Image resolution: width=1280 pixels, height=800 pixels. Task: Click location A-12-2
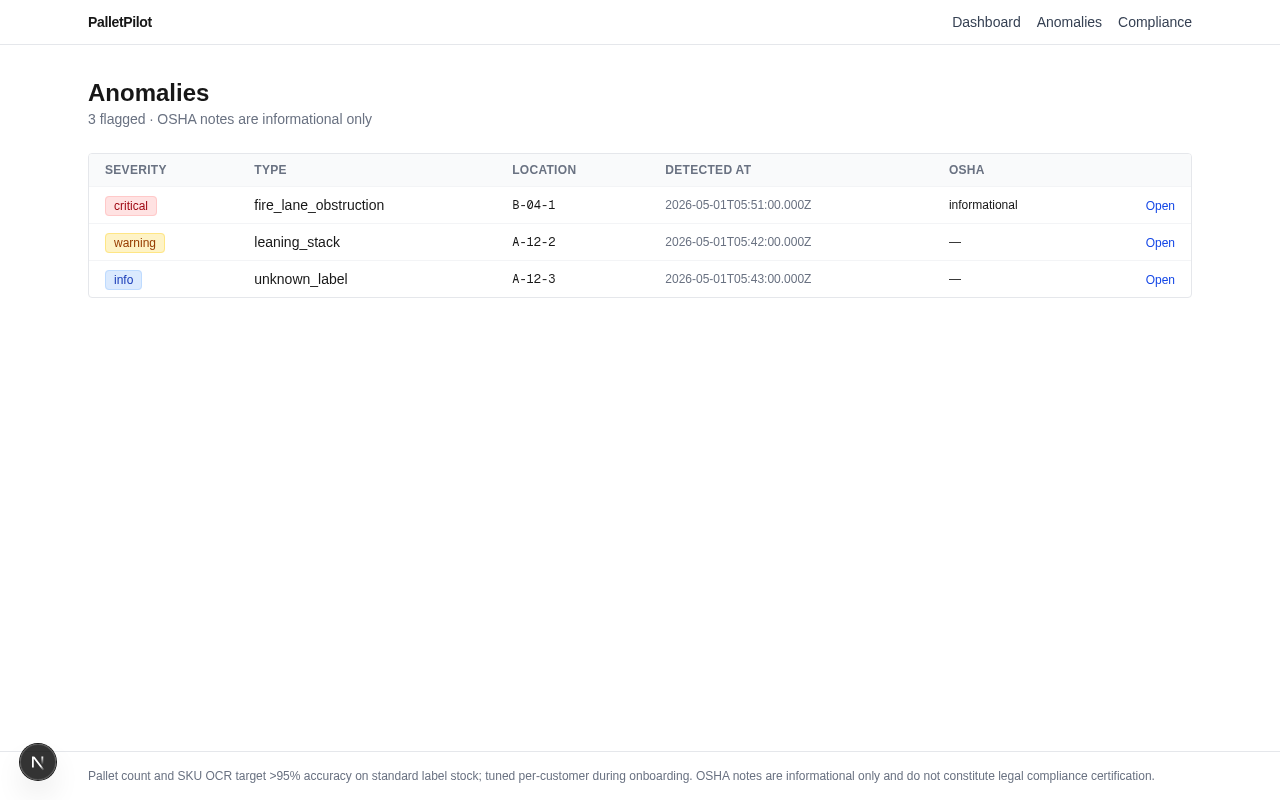coord(534,242)
